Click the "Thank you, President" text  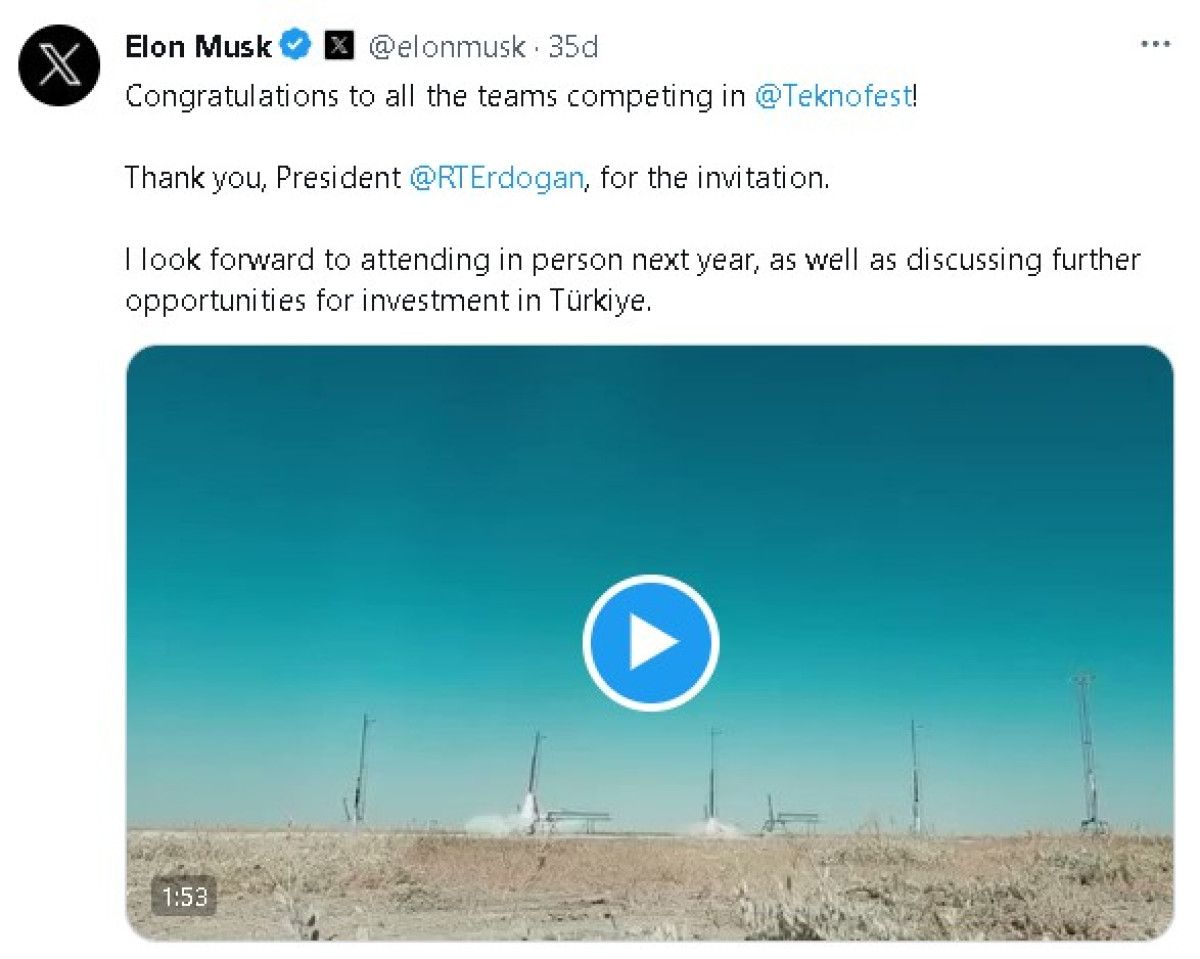[x=262, y=178]
